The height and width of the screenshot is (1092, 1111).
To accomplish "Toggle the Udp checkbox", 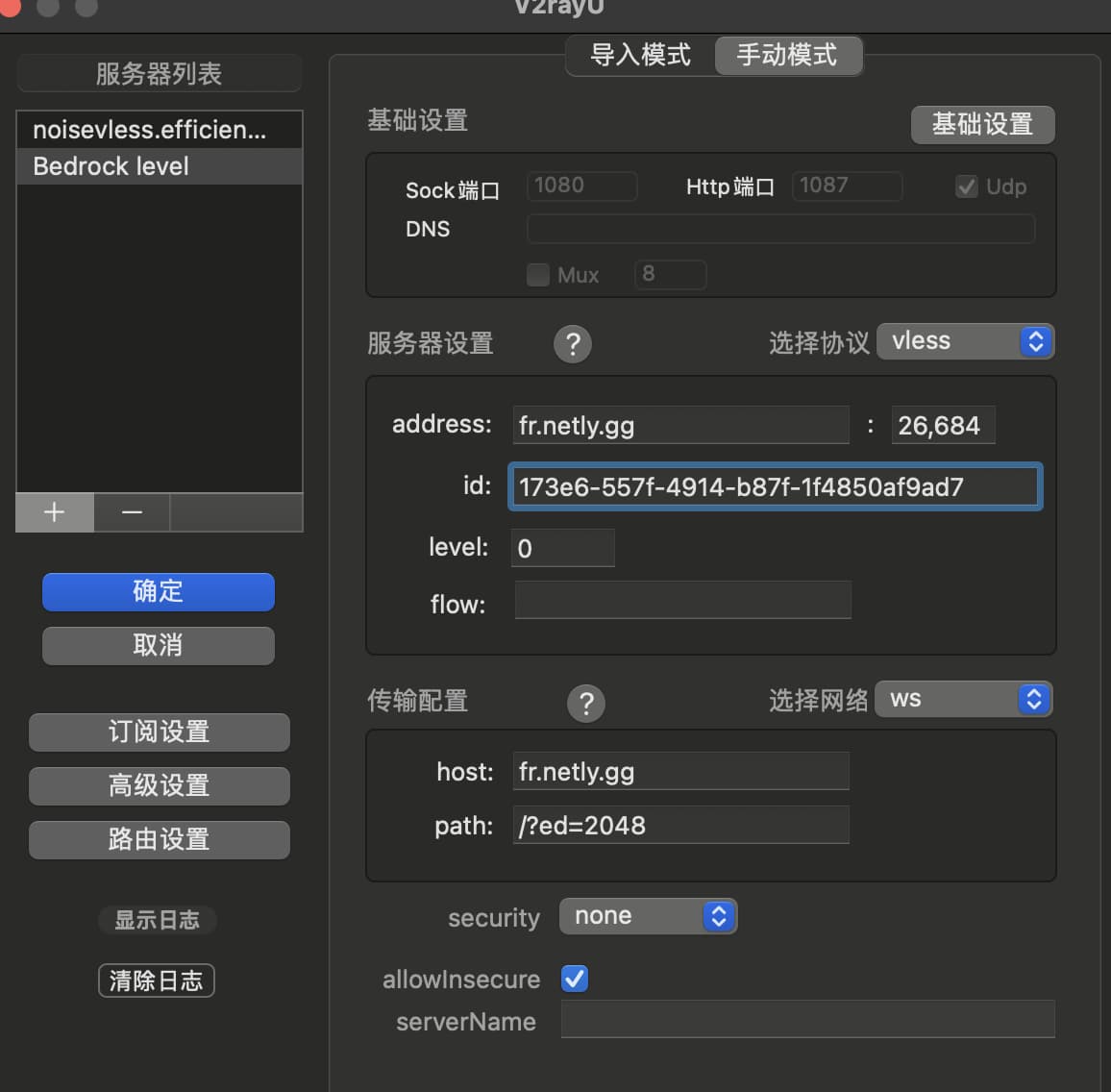I will (967, 186).
